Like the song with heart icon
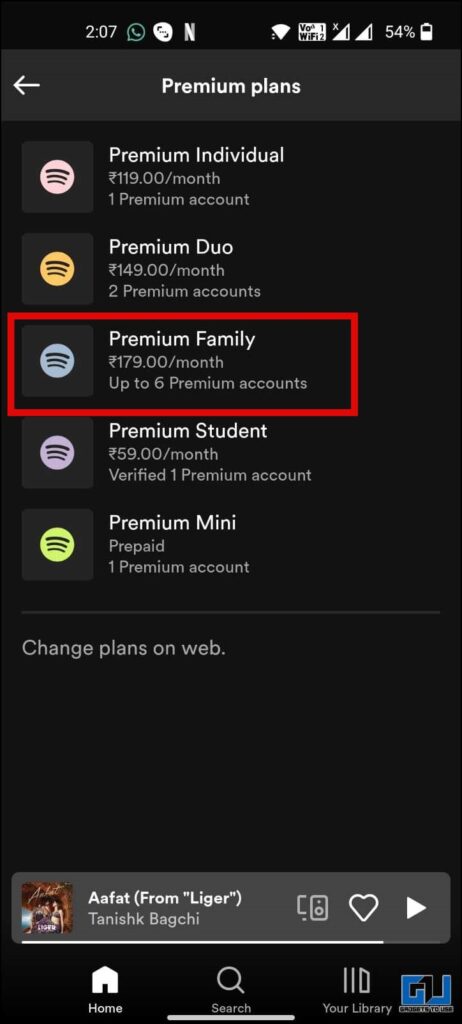The image size is (462, 1024). (363, 908)
